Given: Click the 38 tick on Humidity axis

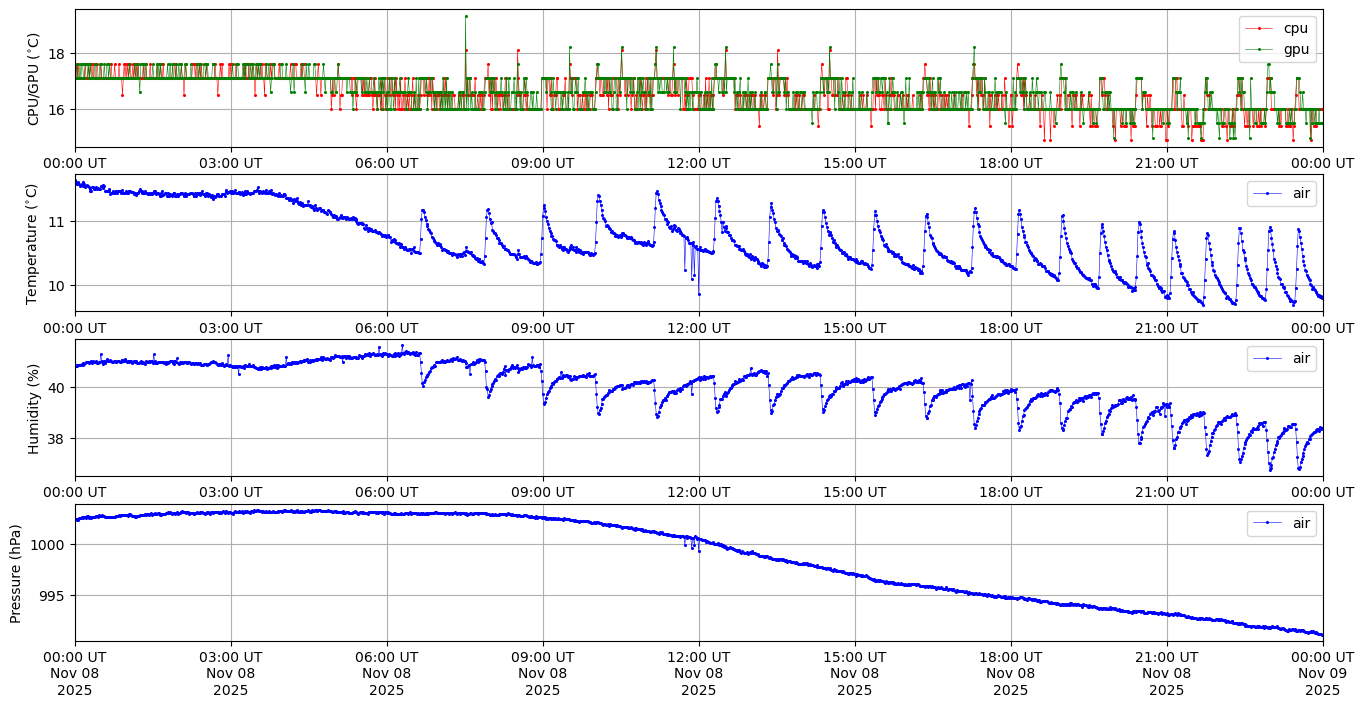Looking at the screenshot, I should click(x=56, y=439).
